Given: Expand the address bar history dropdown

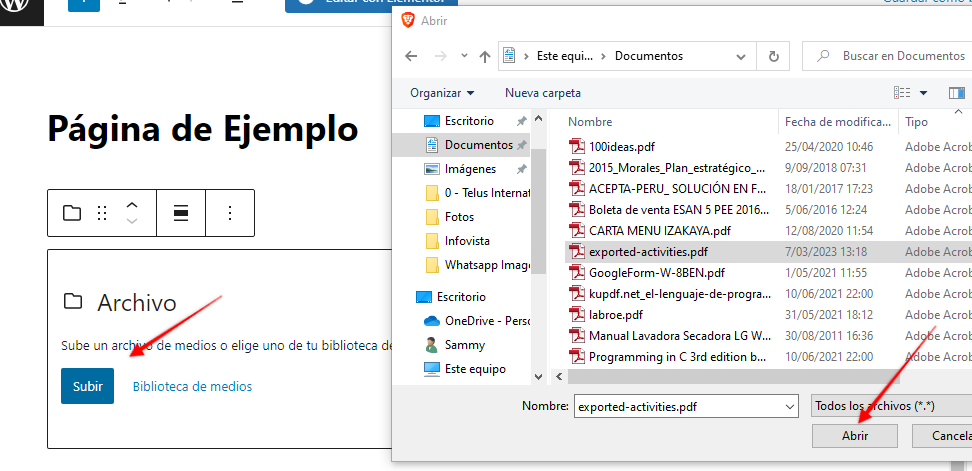Looking at the screenshot, I should point(744,56).
